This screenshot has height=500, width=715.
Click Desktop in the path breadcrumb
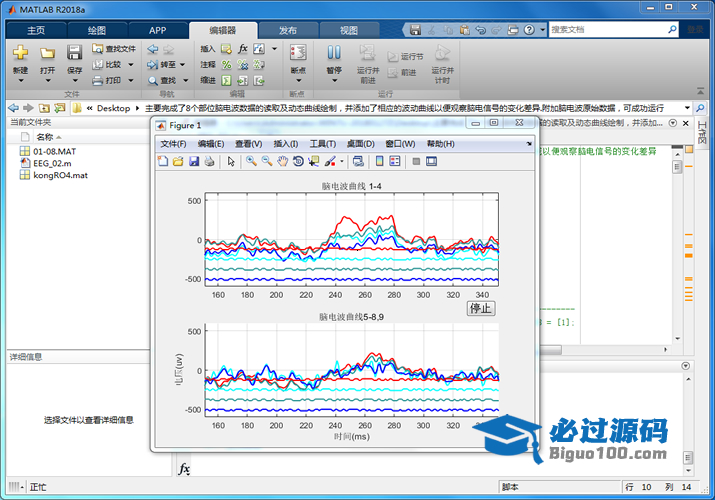[x=114, y=108]
